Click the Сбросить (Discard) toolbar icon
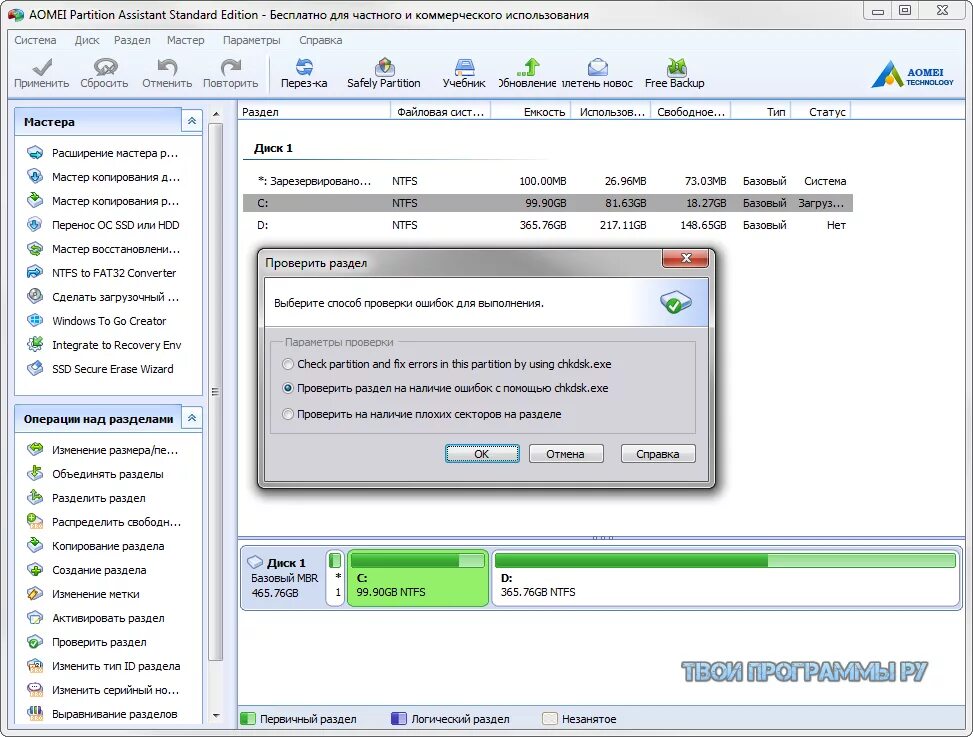This screenshot has height=737, width=973. click(104, 73)
